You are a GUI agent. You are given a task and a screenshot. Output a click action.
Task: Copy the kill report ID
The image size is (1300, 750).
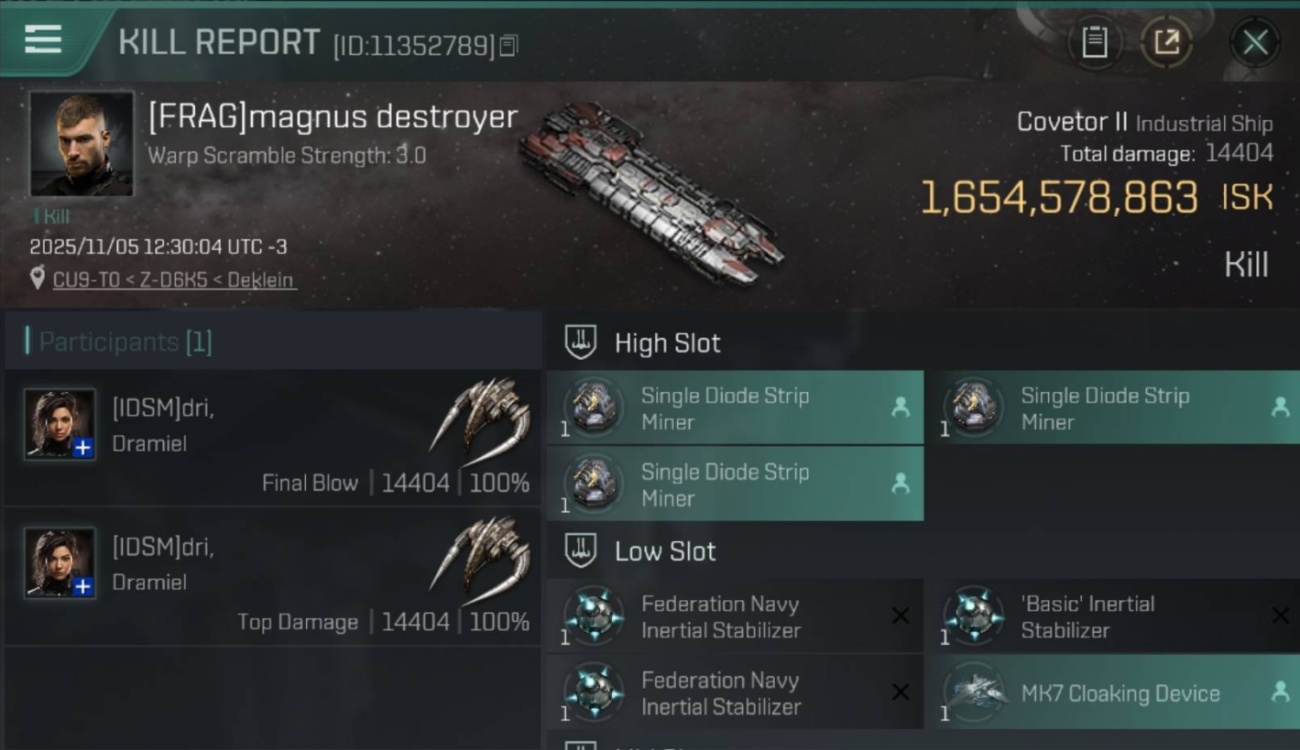coord(509,45)
